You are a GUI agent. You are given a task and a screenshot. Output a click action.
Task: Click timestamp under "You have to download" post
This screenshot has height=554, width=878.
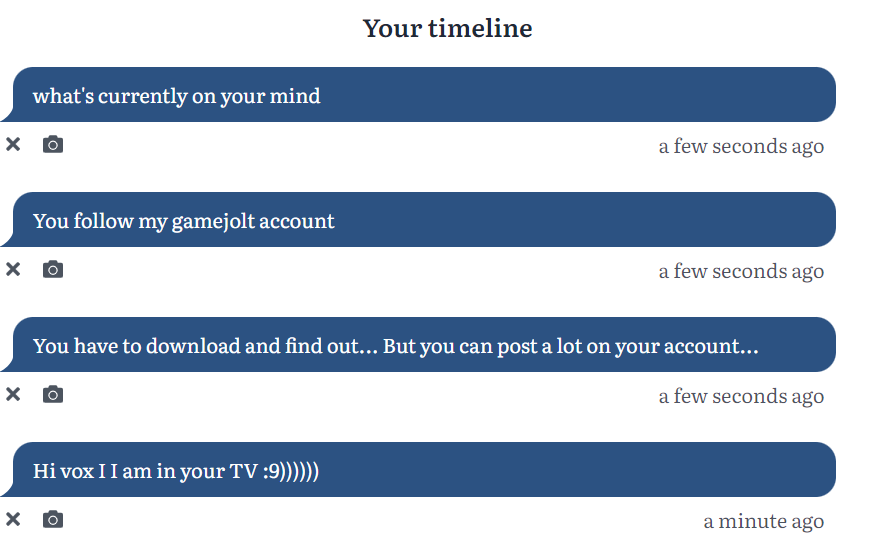tap(741, 397)
